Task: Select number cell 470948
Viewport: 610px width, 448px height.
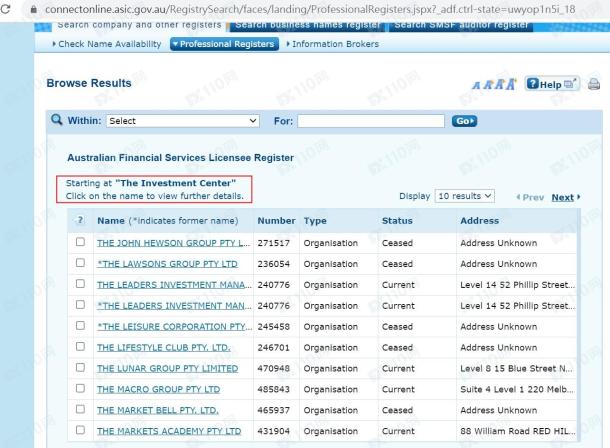Action: (273, 369)
